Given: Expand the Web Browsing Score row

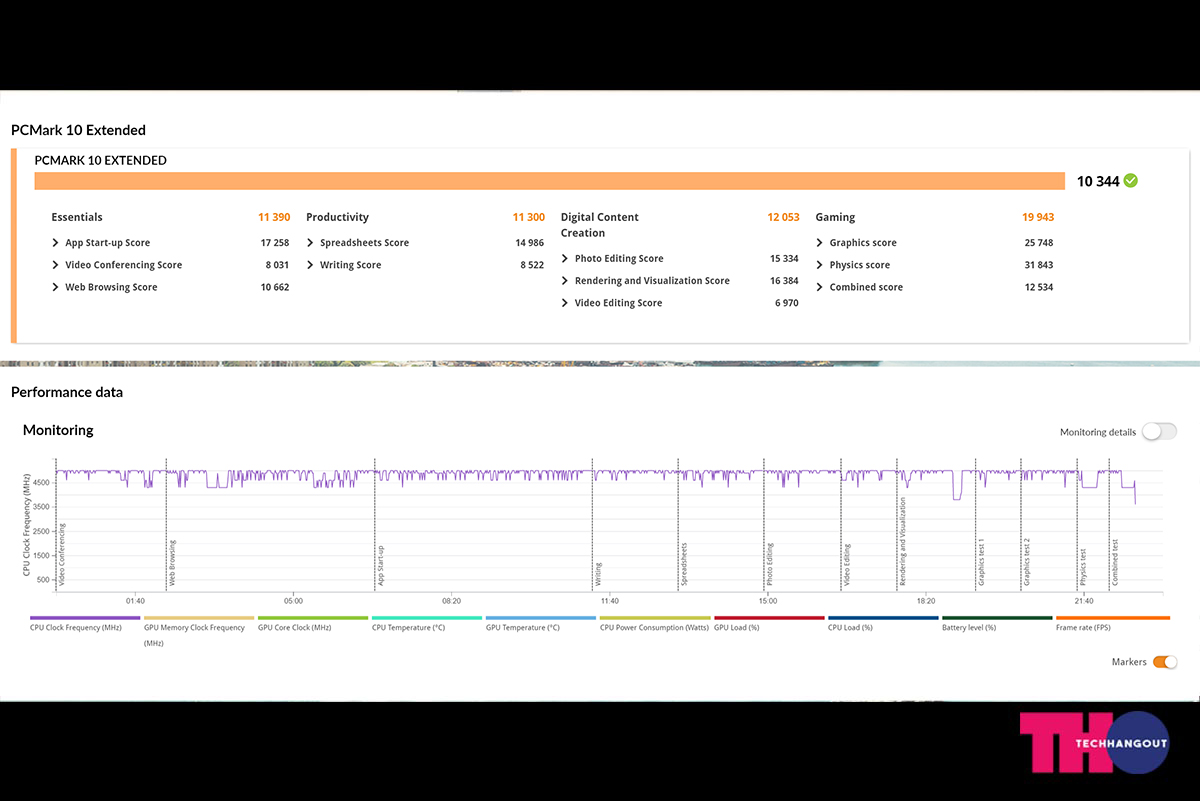Looking at the screenshot, I should [55, 287].
